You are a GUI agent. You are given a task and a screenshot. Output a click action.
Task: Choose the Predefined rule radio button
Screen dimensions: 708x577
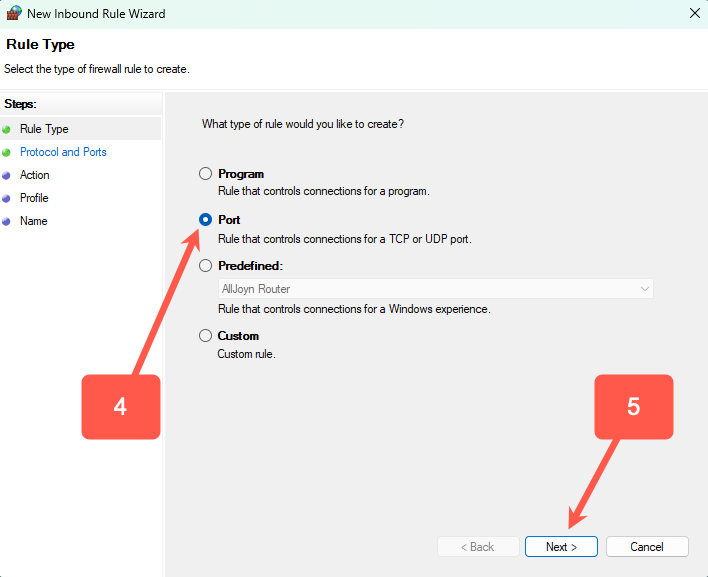[x=206, y=266]
